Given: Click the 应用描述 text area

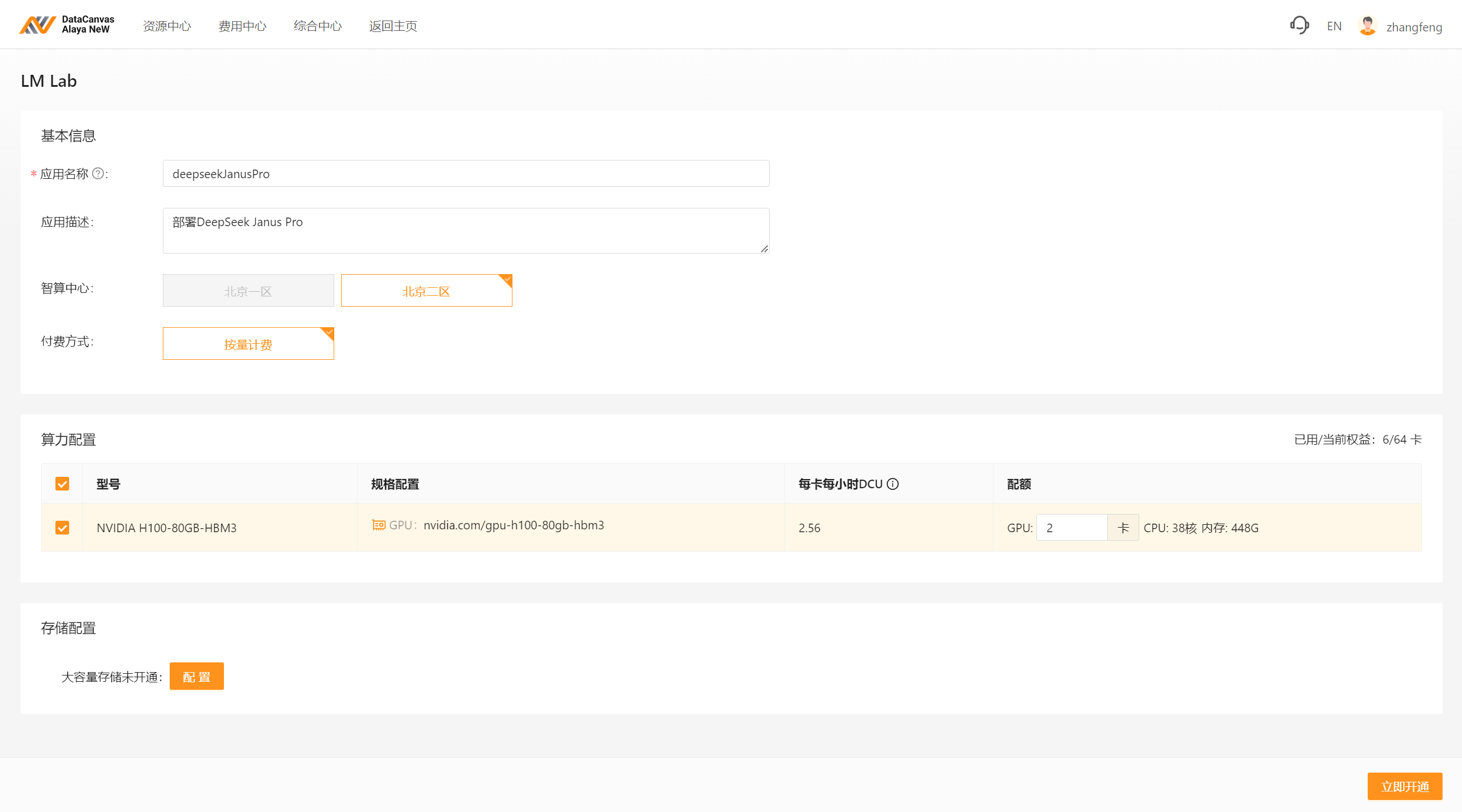Looking at the screenshot, I should 466,231.
